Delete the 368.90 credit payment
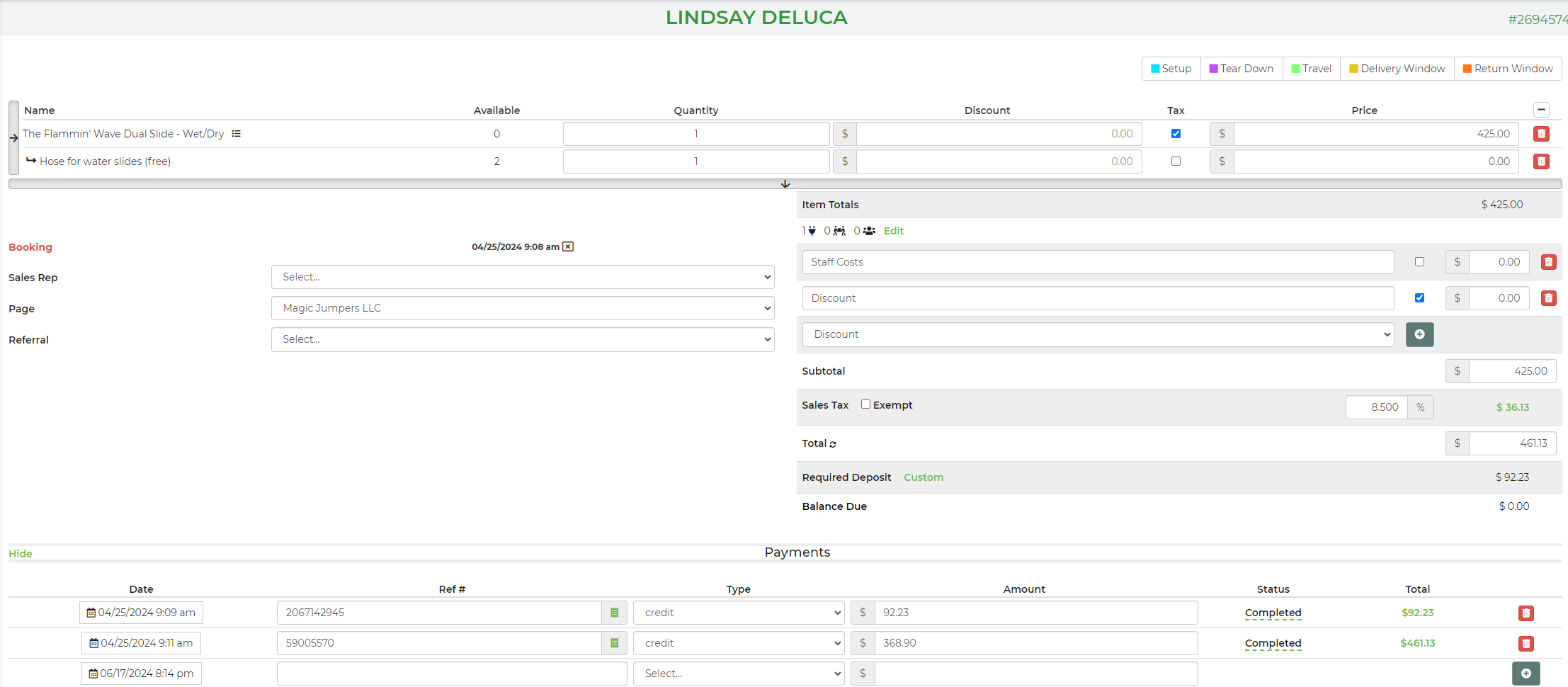This screenshot has height=687, width=1568. pyautogui.click(x=1526, y=643)
